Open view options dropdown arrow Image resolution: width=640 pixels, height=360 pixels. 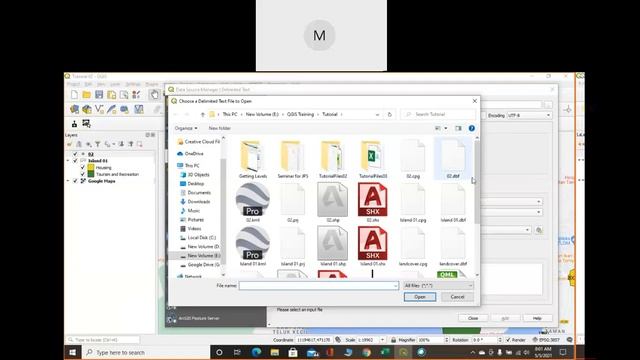[446, 128]
